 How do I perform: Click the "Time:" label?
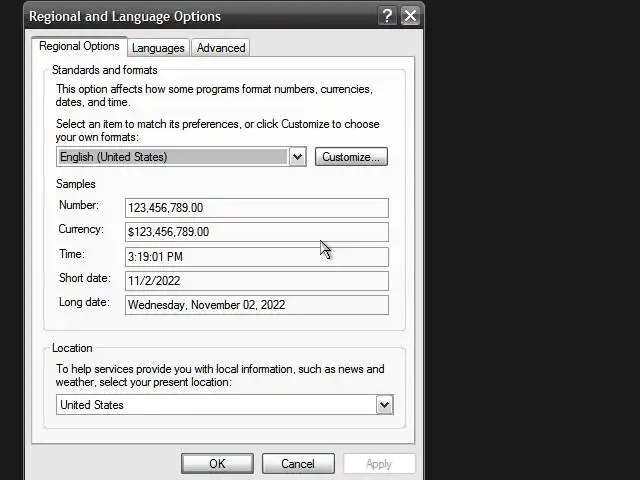72,254
